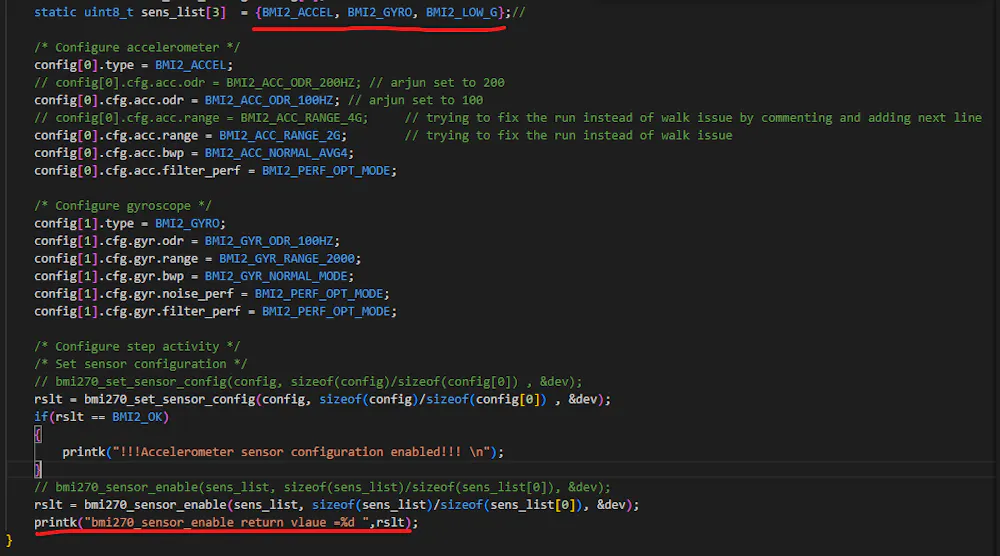Click config[1].cfg.gyr.noise_perf line
Viewport: 1000px width, 556px height.
[x=212, y=293]
